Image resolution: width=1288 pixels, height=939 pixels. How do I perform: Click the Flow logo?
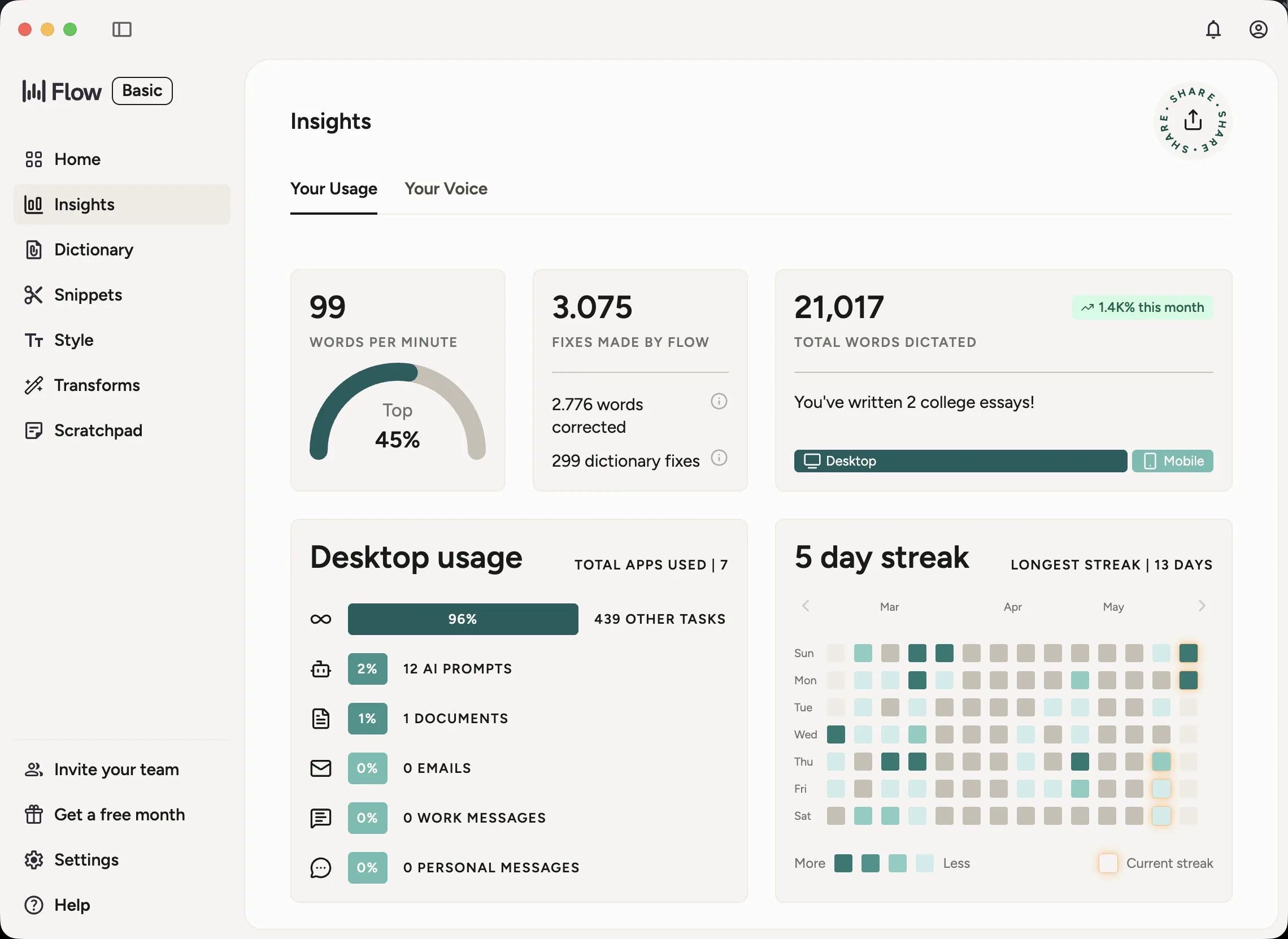(x=62, y=91)
